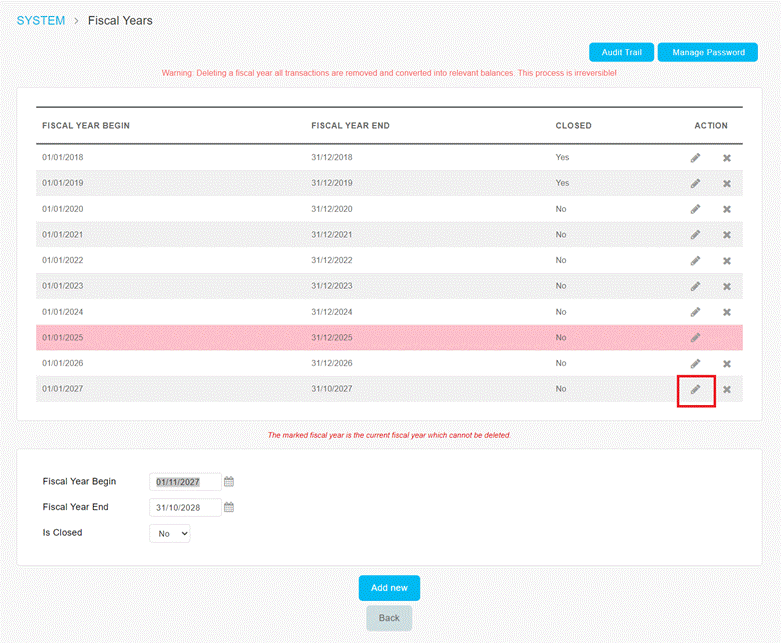Navigate to SYSTEM breadcrumb link
The height and width of the screenshot is (643, 781).
point(41,20)
